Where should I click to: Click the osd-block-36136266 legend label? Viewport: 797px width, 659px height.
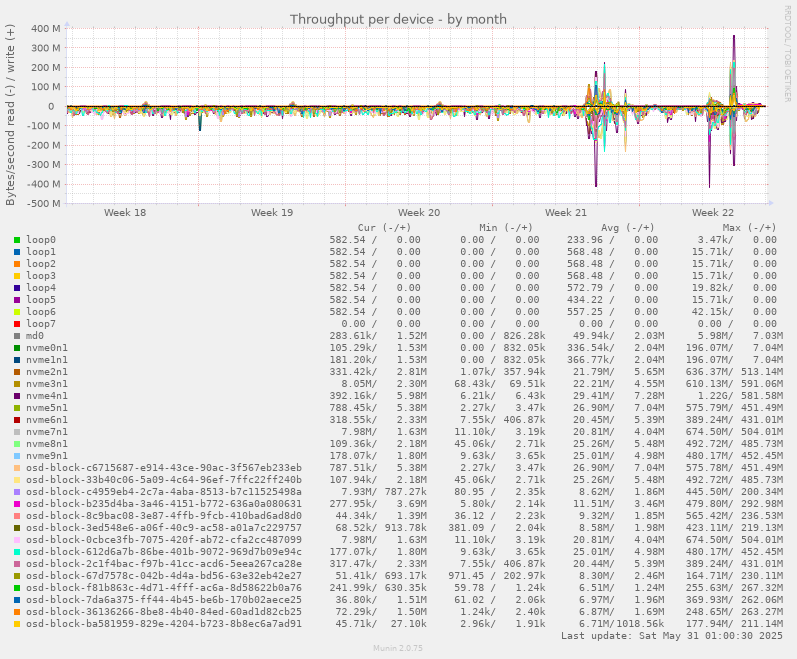[x=164, y=612]
